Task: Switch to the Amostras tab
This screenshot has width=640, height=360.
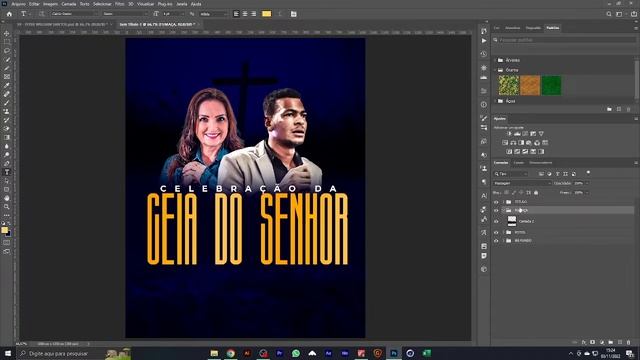Action: (513, 28)
